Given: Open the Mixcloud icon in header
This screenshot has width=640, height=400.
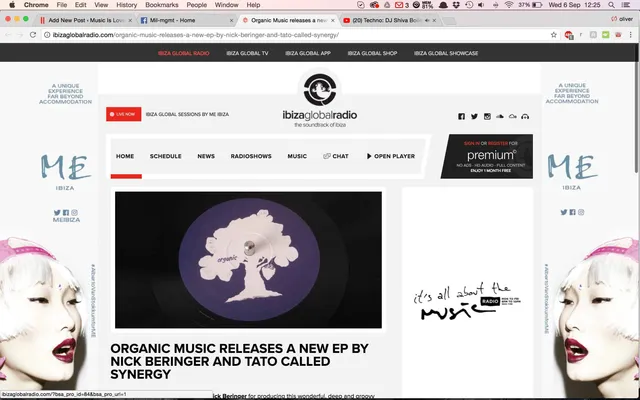Looking at the screenshot, I should tap(513, 116).
